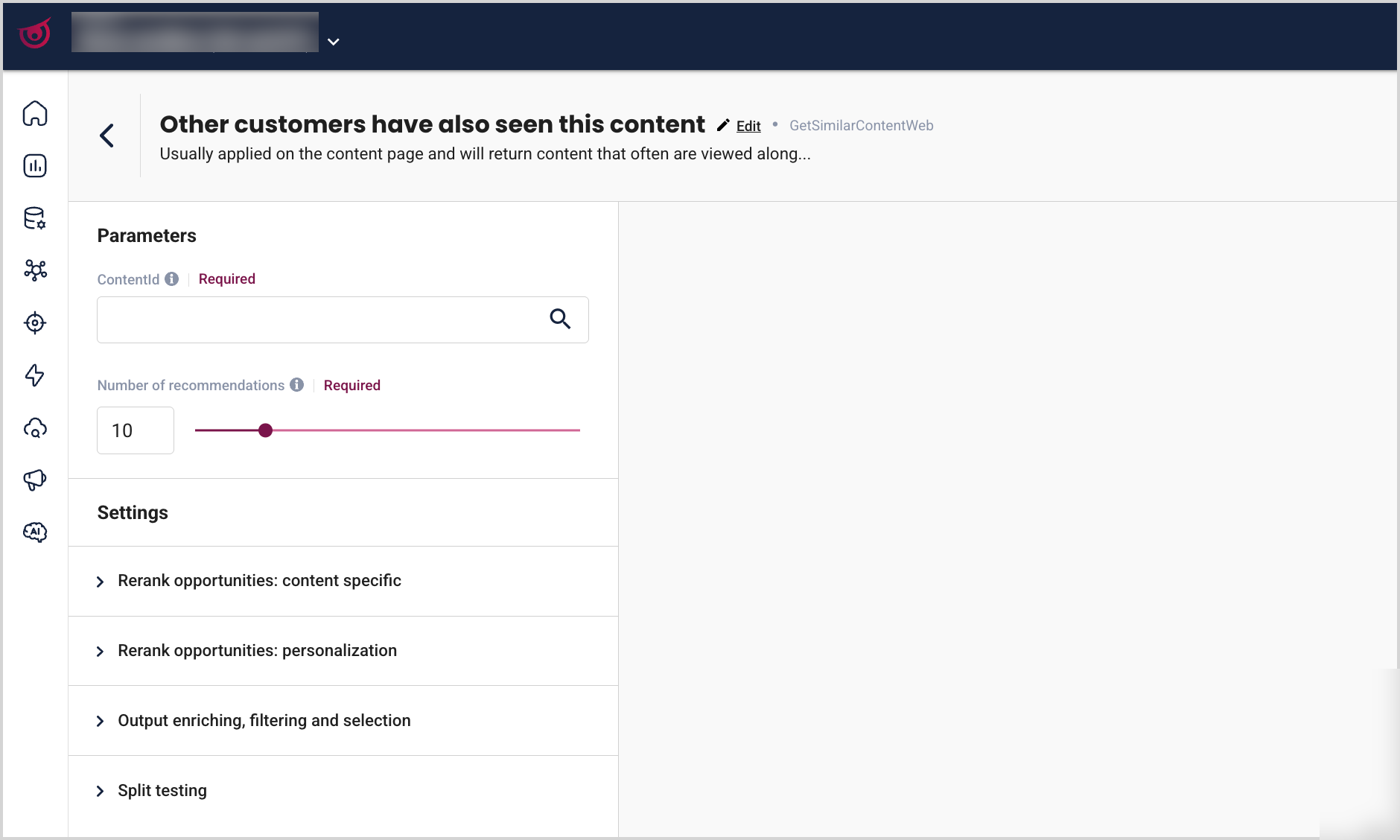Open the AI brain sidebar icon
Image resolution: width=1400 pixels, height=840 pixels.
click(x=35, y=532)
